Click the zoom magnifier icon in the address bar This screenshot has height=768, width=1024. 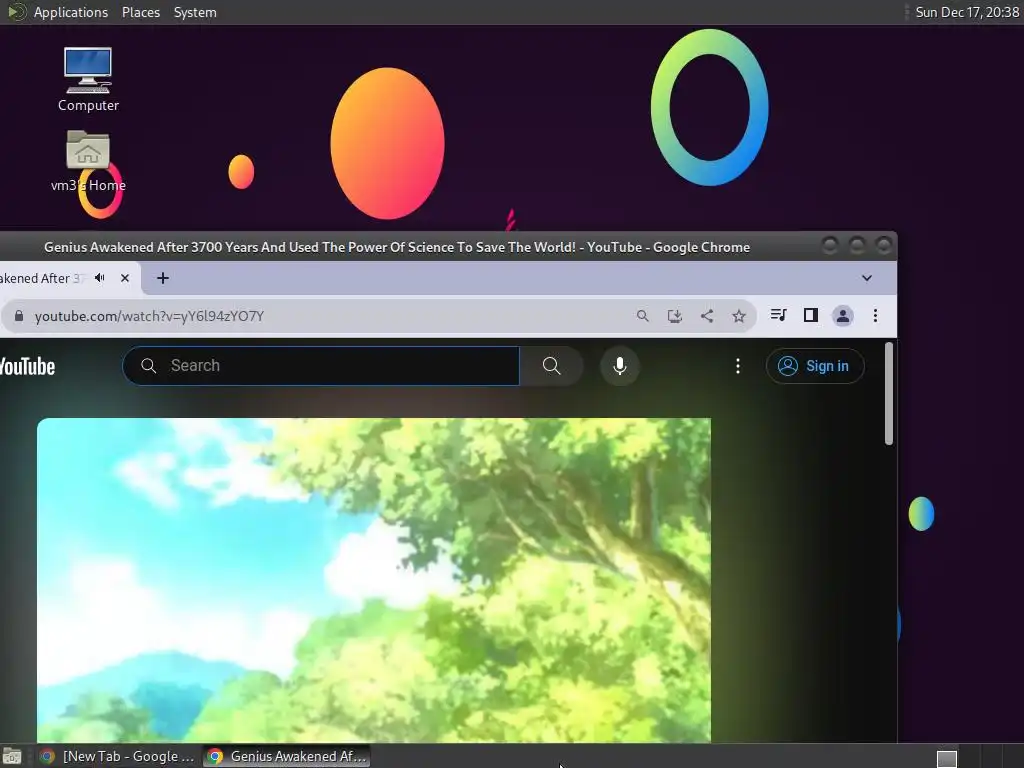coord(643,316)
